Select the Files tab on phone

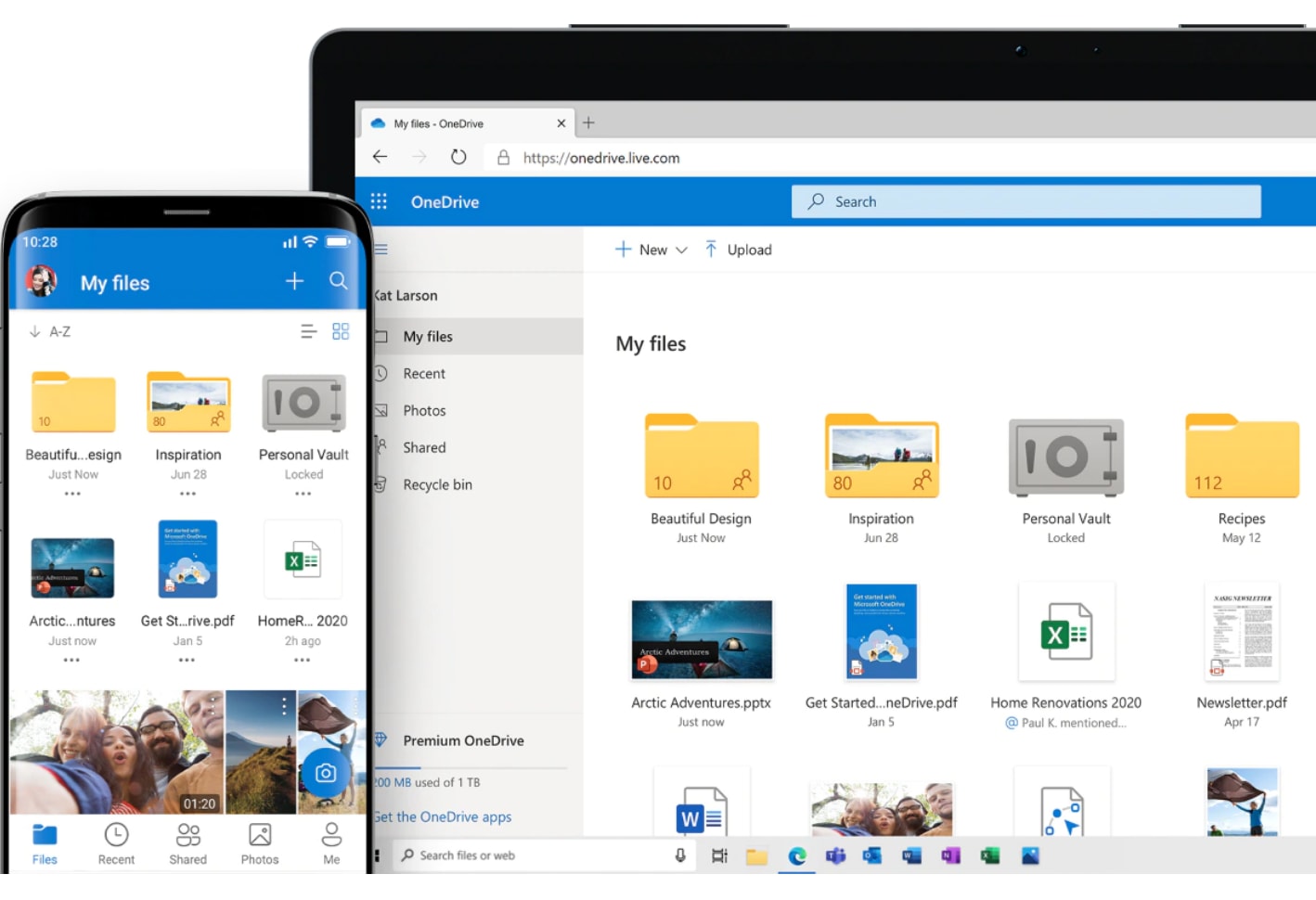click(45, 843)
